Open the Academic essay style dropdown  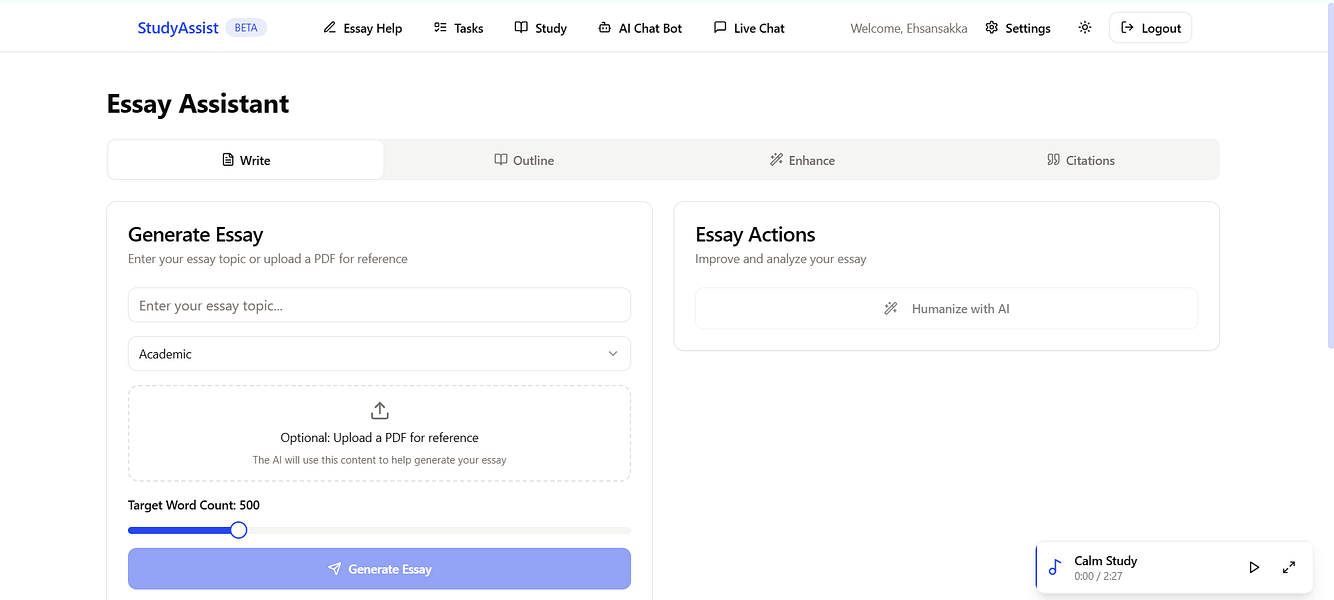[x=379, y=354]
